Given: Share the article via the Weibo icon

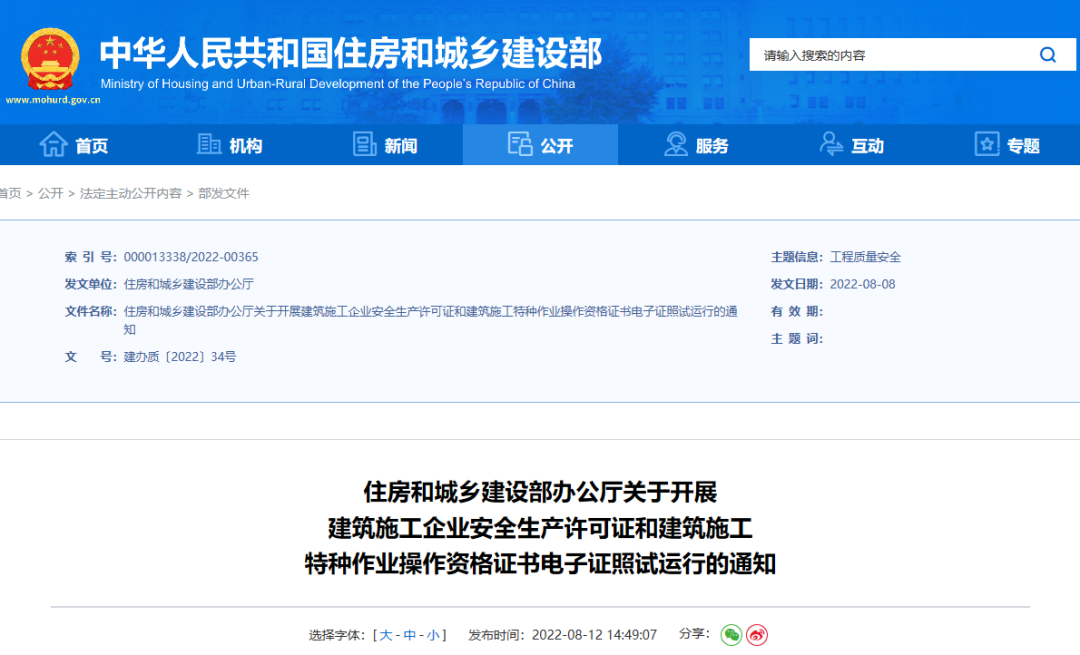Looking at the screenshot, I should (757, 635).
